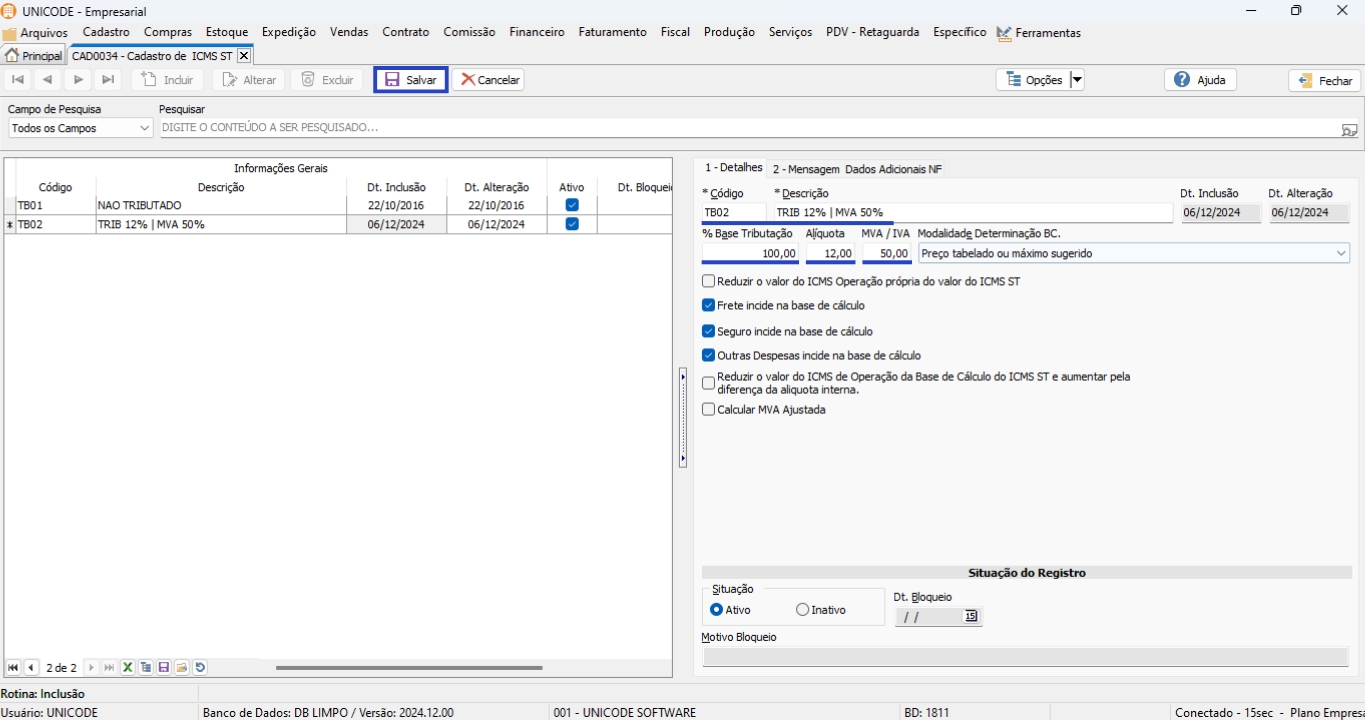Expand the Modalidade Determinação BC dropdown
Screen dimensions: 1365x720
coord(1341,254)
